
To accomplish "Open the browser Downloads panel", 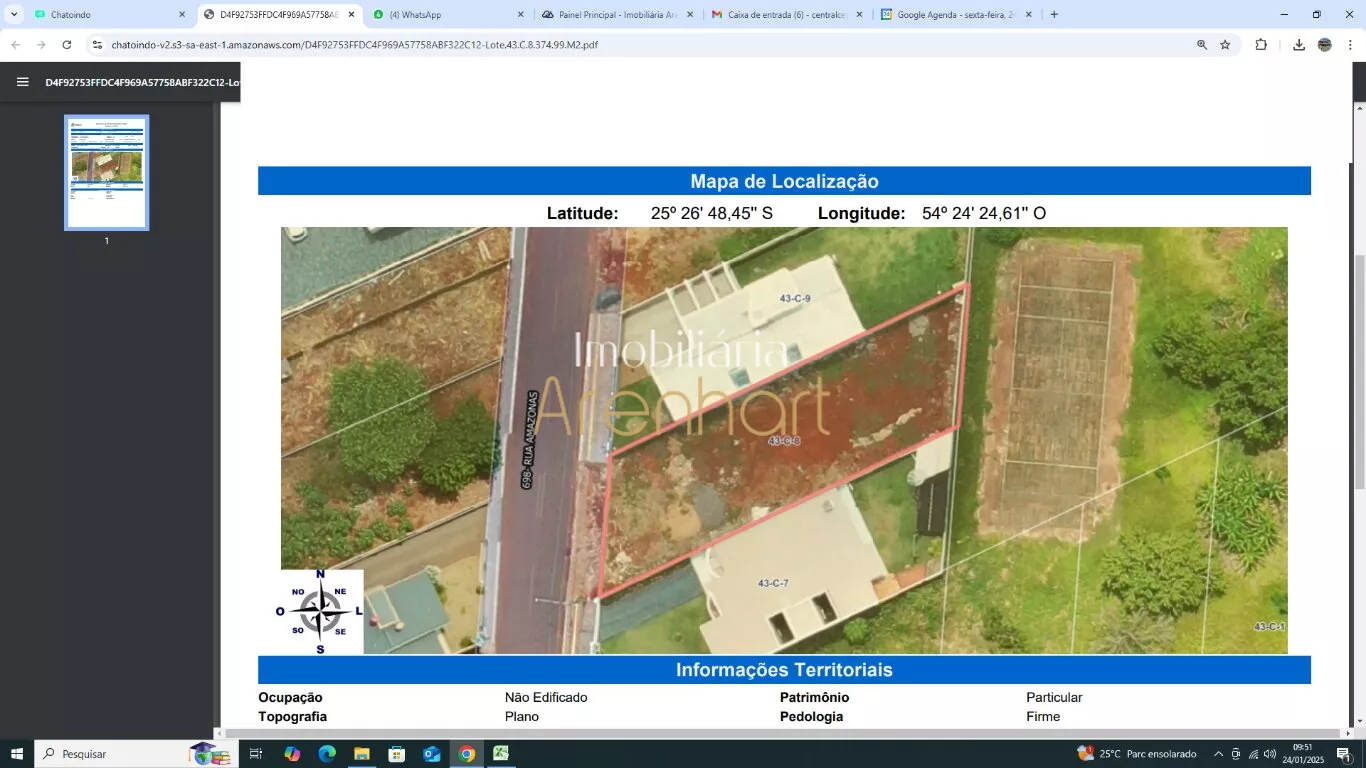I will pos(1299,45).
